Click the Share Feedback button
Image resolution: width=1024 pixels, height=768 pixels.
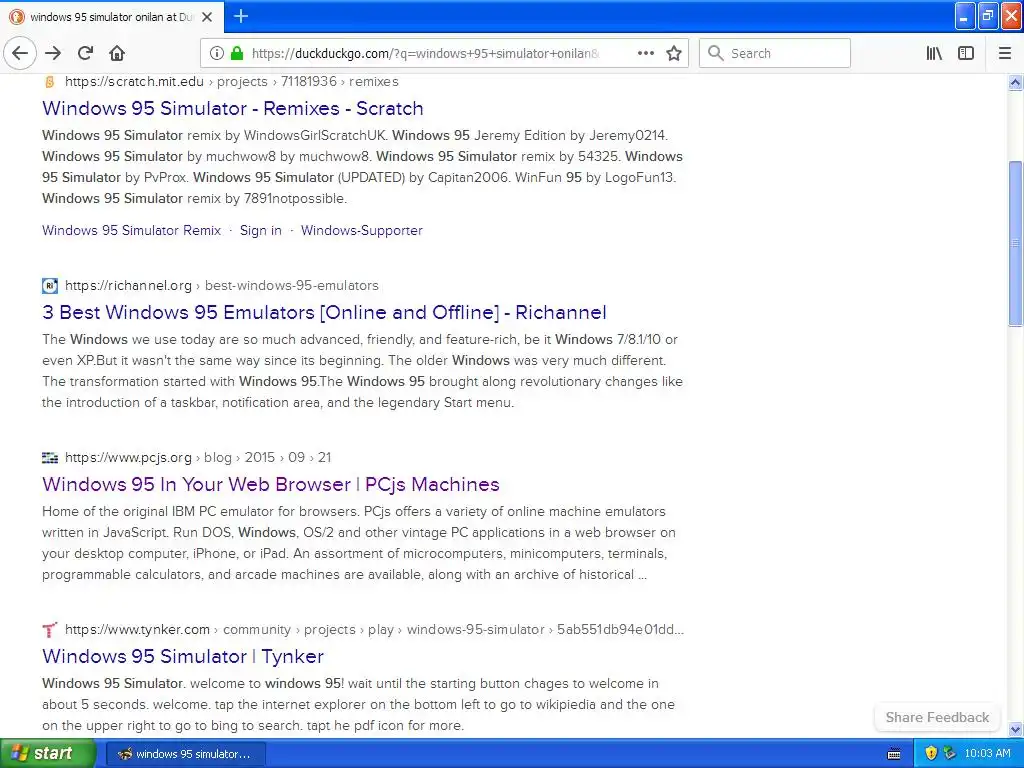(x=937, y=717)
